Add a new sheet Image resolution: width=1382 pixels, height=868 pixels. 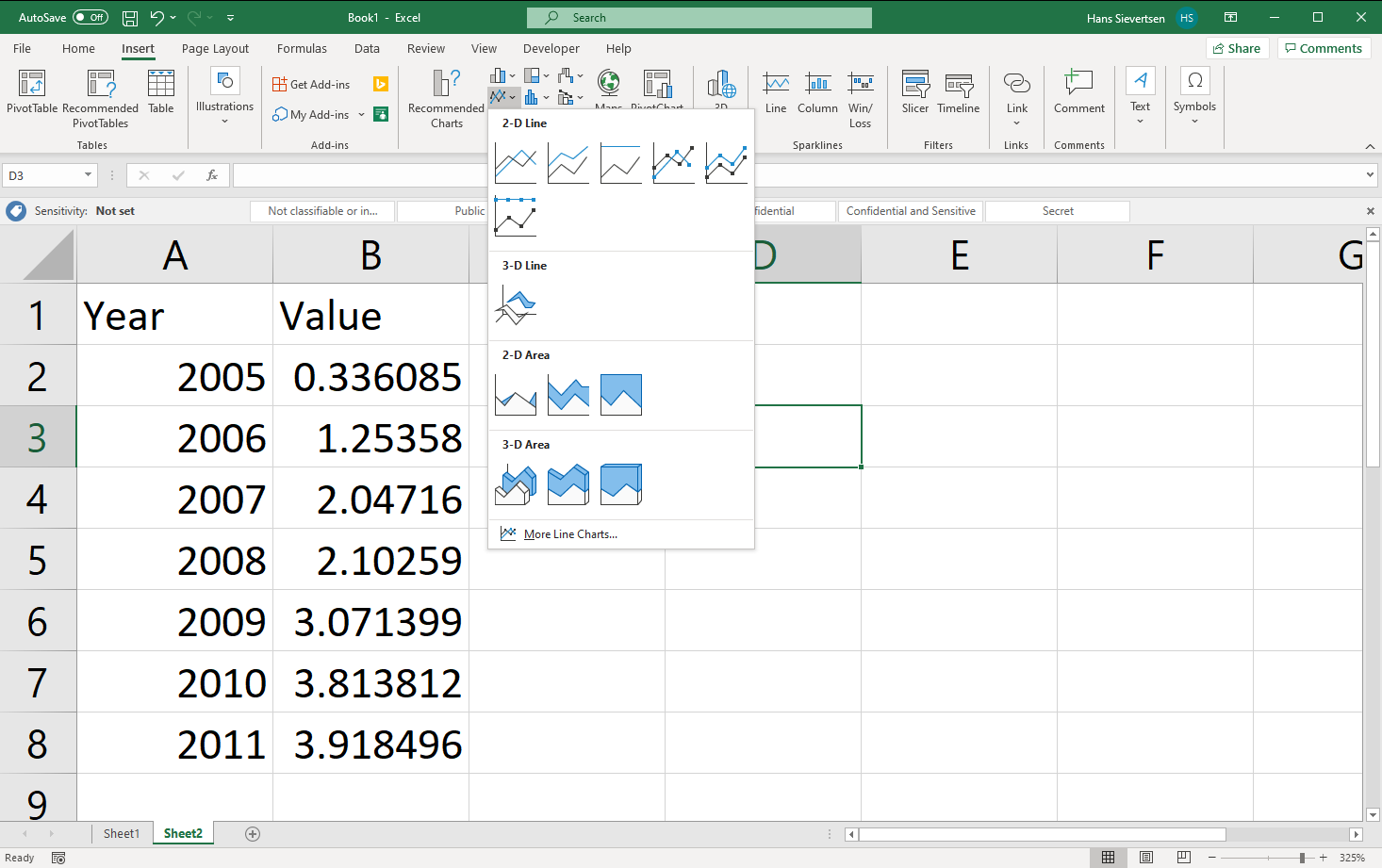coord(252,833)
